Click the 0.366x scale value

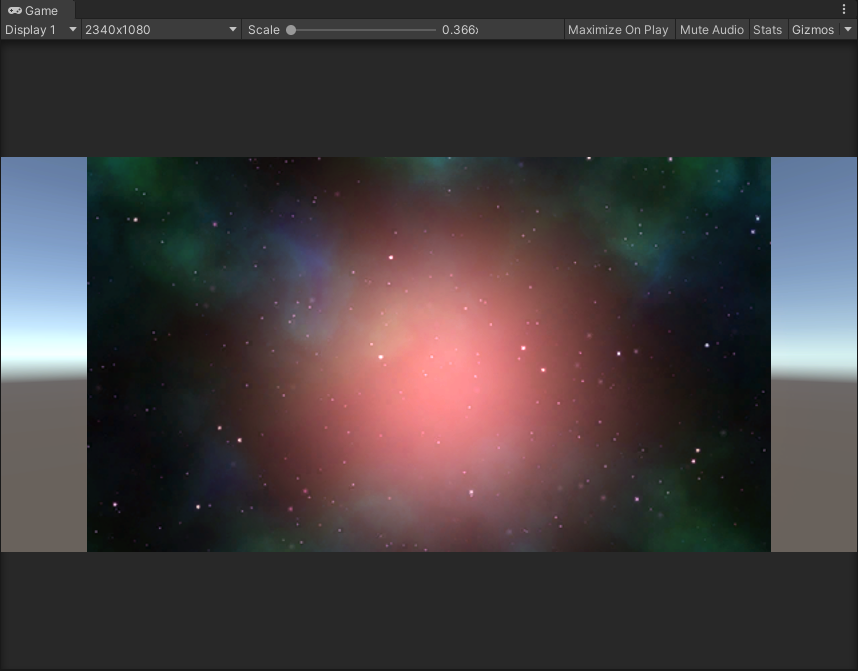[459, 30]
